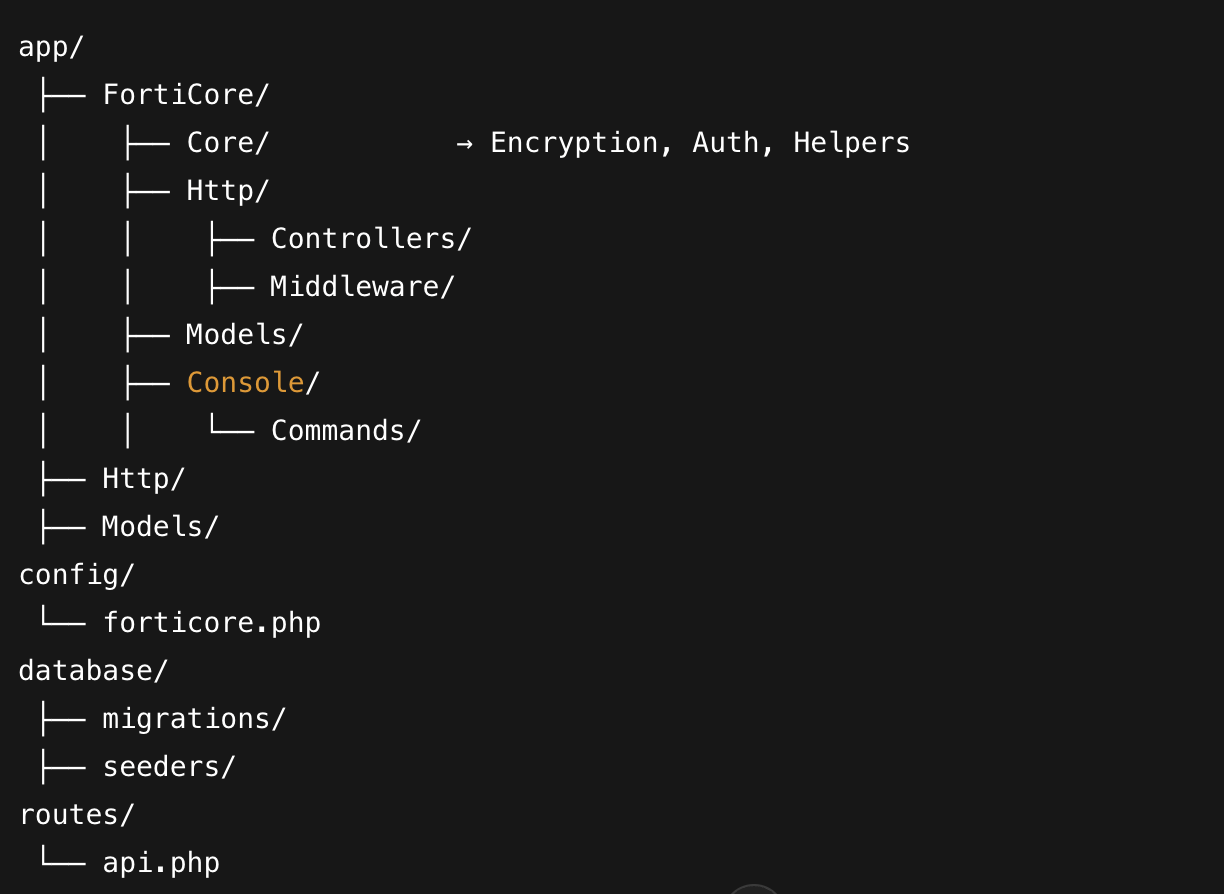Click the config/ directory line
Screen dimensions: 1224x894
pyautogui.click(x=76, y=575)
